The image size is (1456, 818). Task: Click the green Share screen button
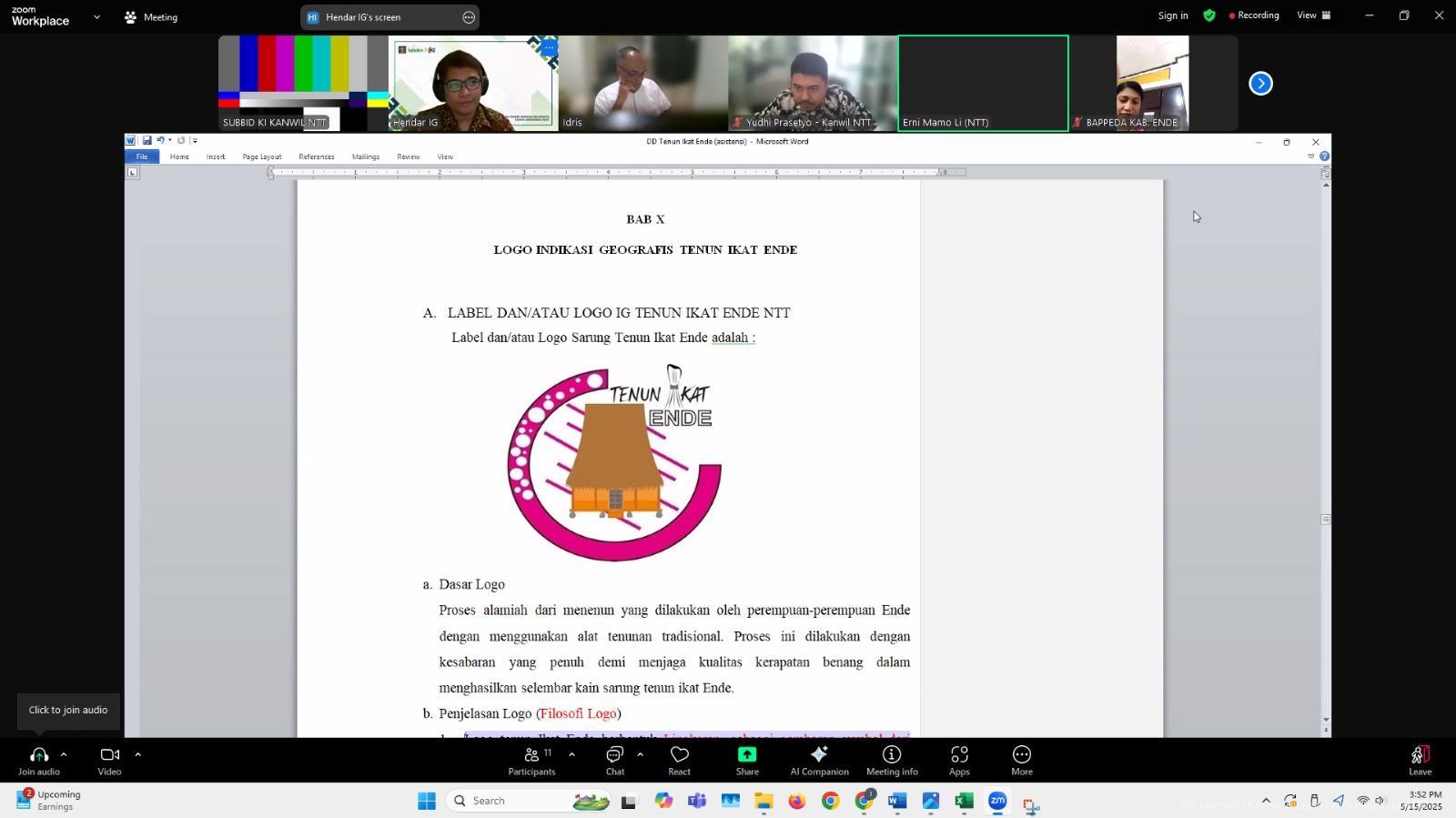click(747, 761)
